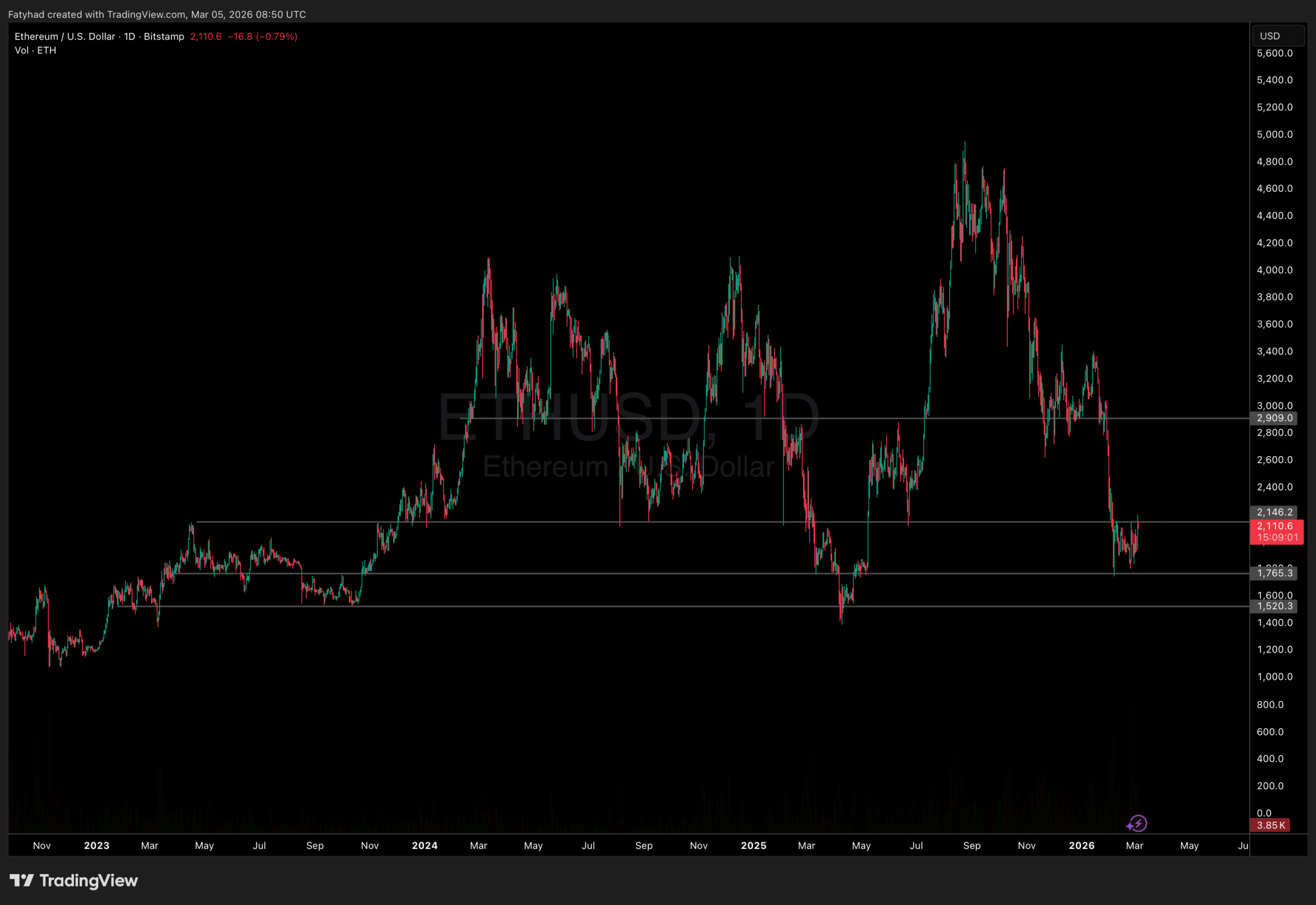Select the 1,520.3 horizontal line price label
This screenshot has height=905, width=1316.
[1274, 606]
